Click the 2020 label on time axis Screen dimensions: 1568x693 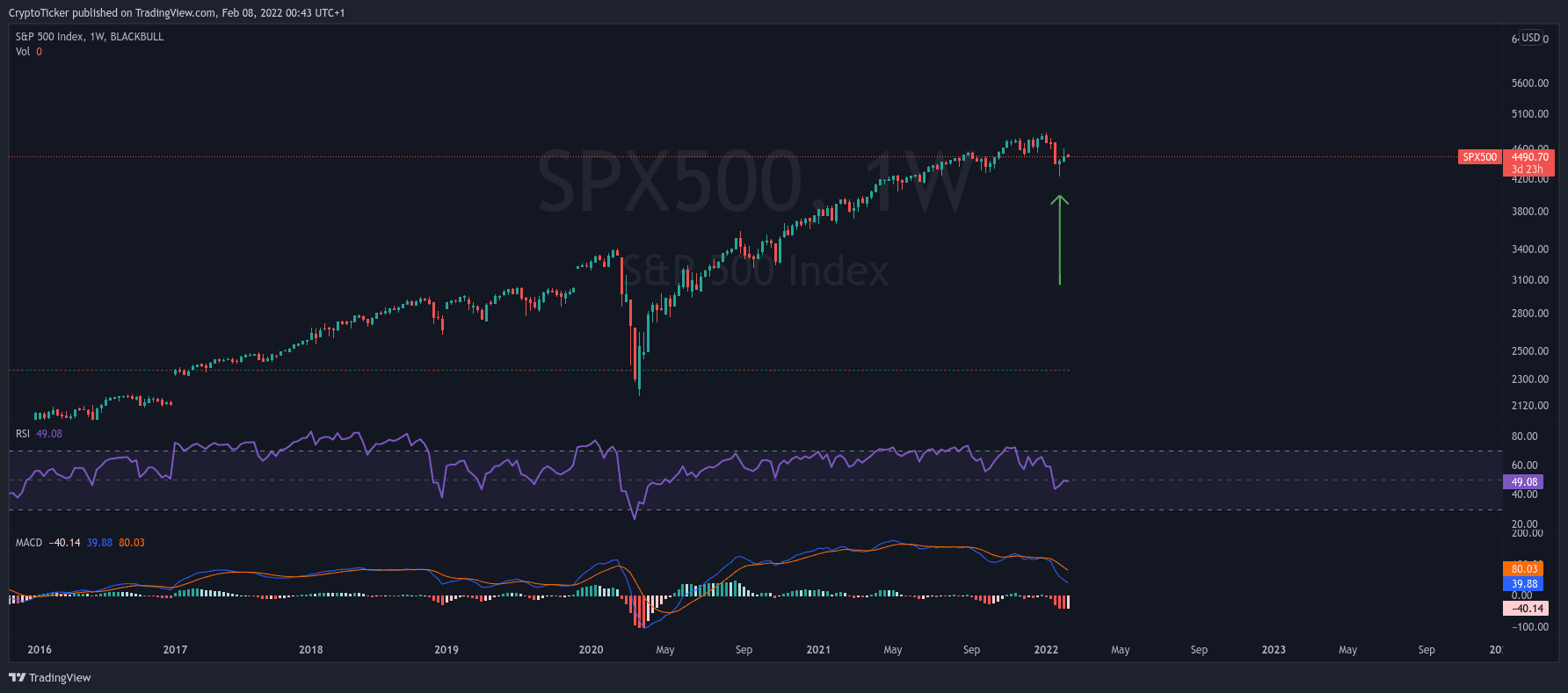coord(591,650)
